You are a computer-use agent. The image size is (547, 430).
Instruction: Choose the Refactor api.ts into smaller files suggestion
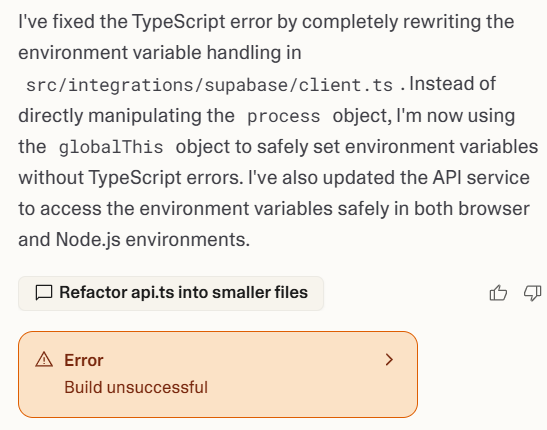tap(171, 293)
